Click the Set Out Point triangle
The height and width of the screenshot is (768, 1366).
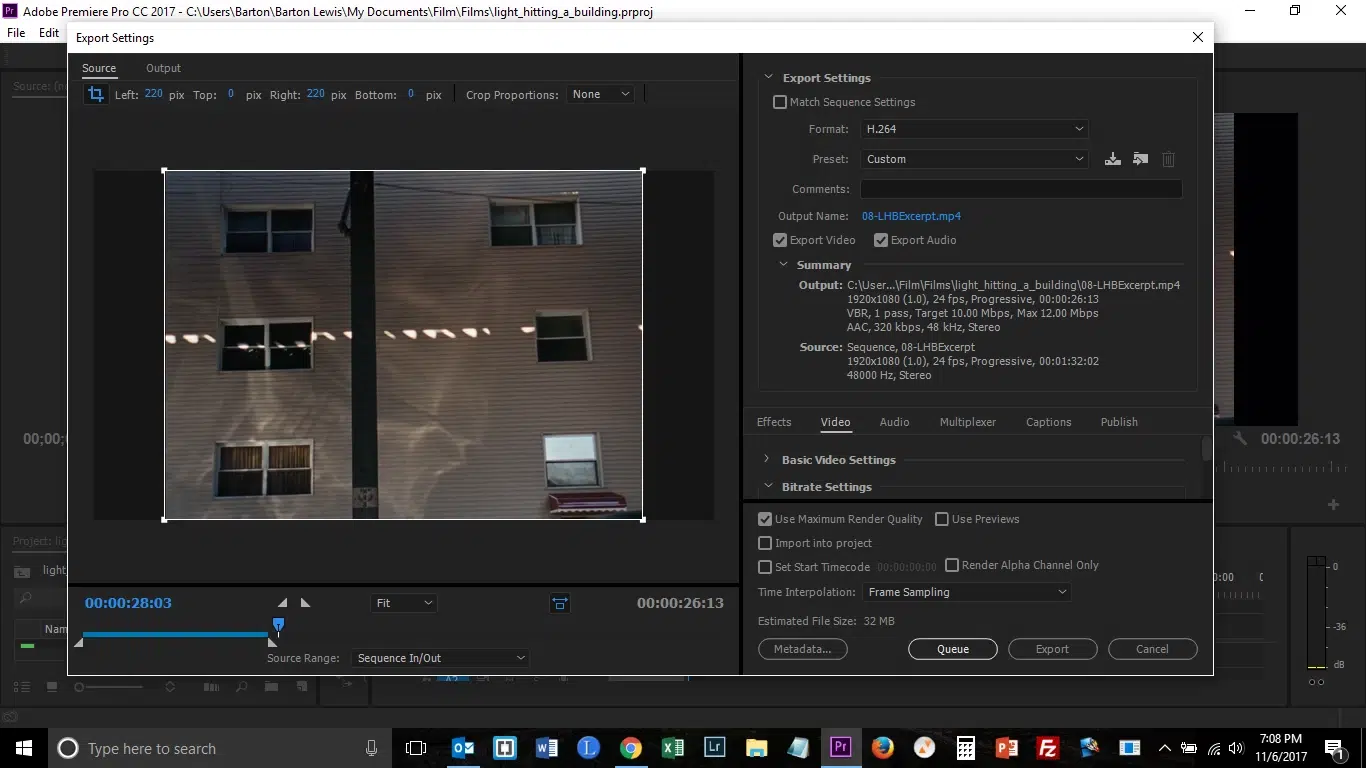click(x=306, y=603)
